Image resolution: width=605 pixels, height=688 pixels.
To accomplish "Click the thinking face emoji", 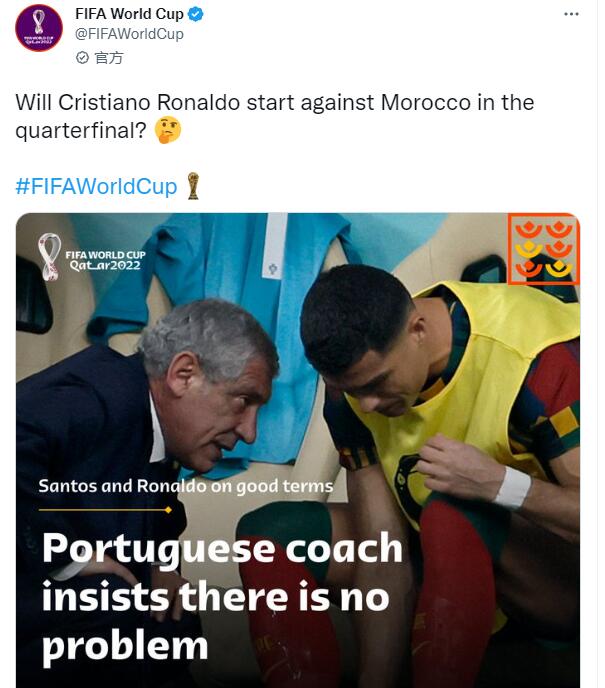I will pos(168,130).
